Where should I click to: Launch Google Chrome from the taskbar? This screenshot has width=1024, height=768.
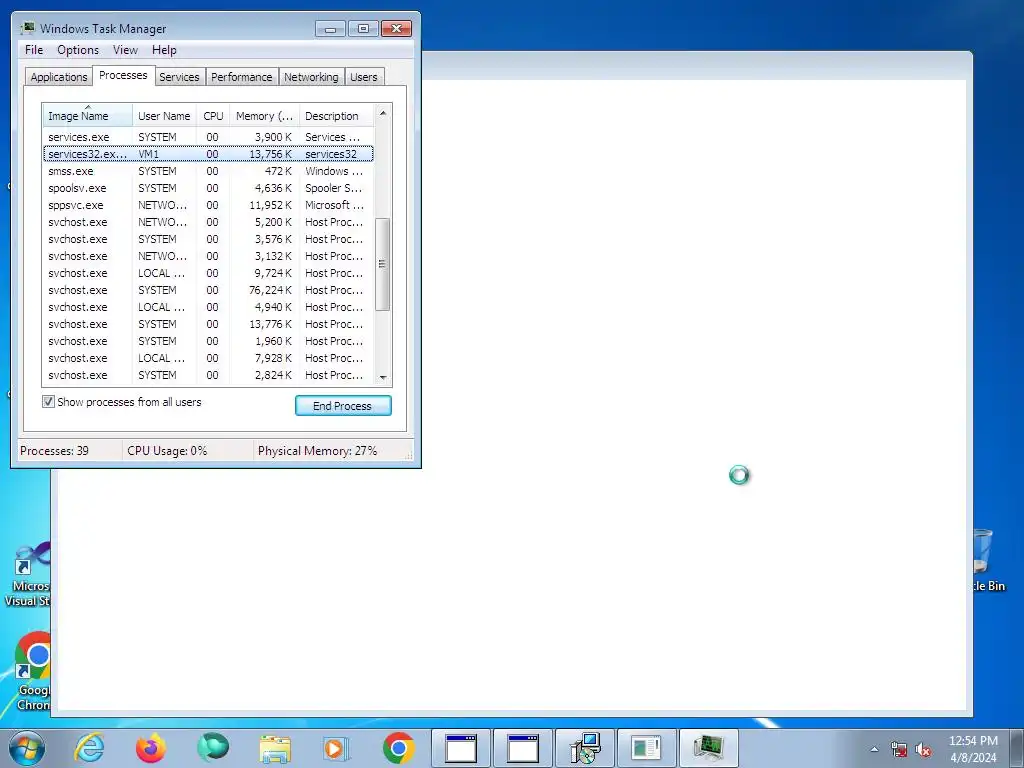pos(398,748)
